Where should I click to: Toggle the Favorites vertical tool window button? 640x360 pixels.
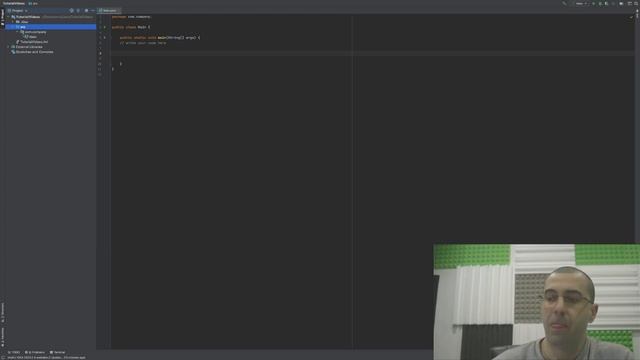click(x=2, y=337)
